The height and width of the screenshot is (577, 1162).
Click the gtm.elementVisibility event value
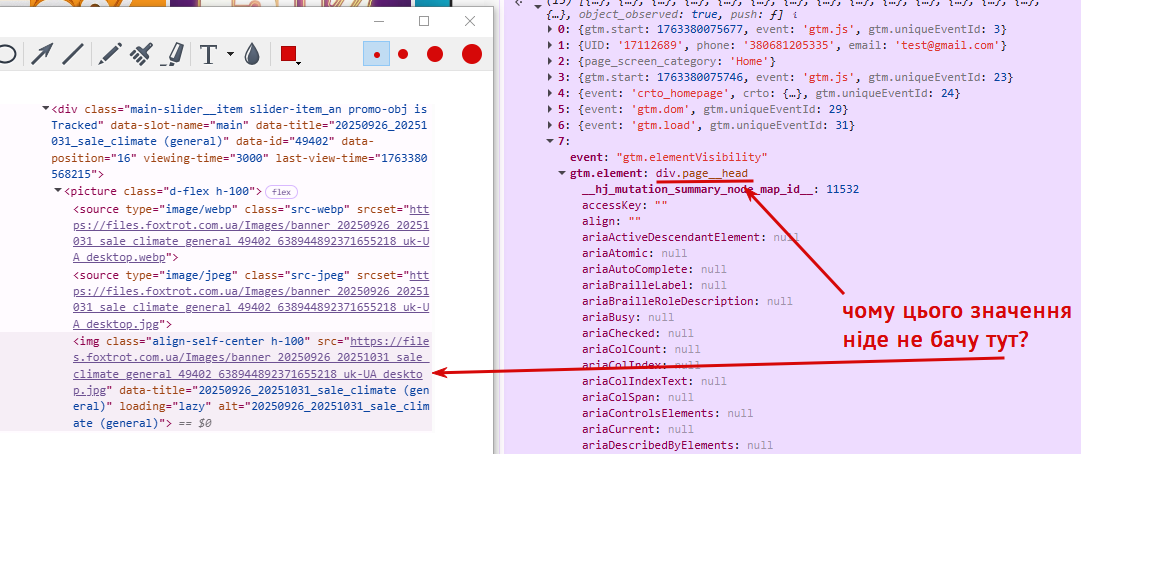[x=691, y=157]
